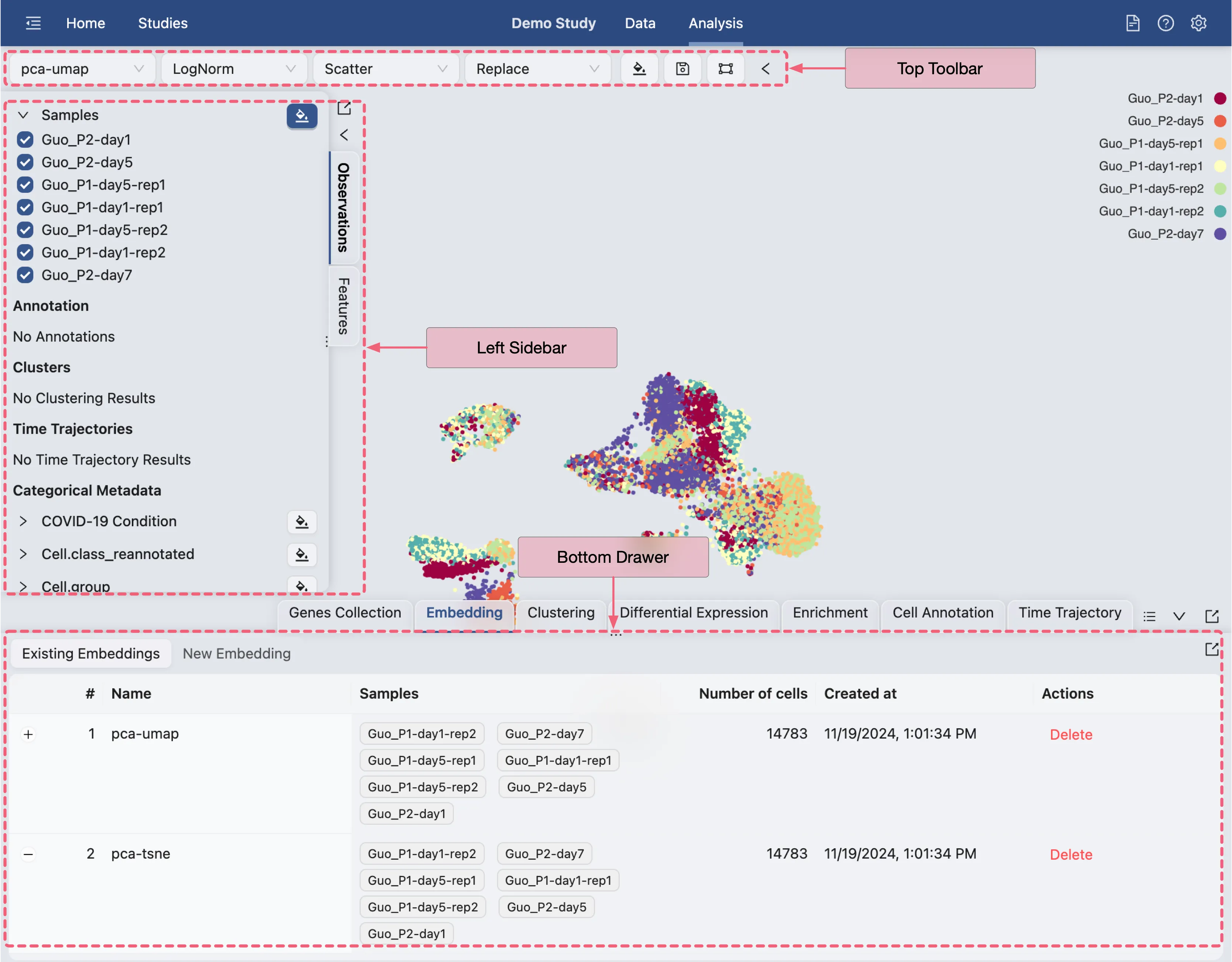
Task: Switch to the Clustering tab
Action: tap(561, 613)
